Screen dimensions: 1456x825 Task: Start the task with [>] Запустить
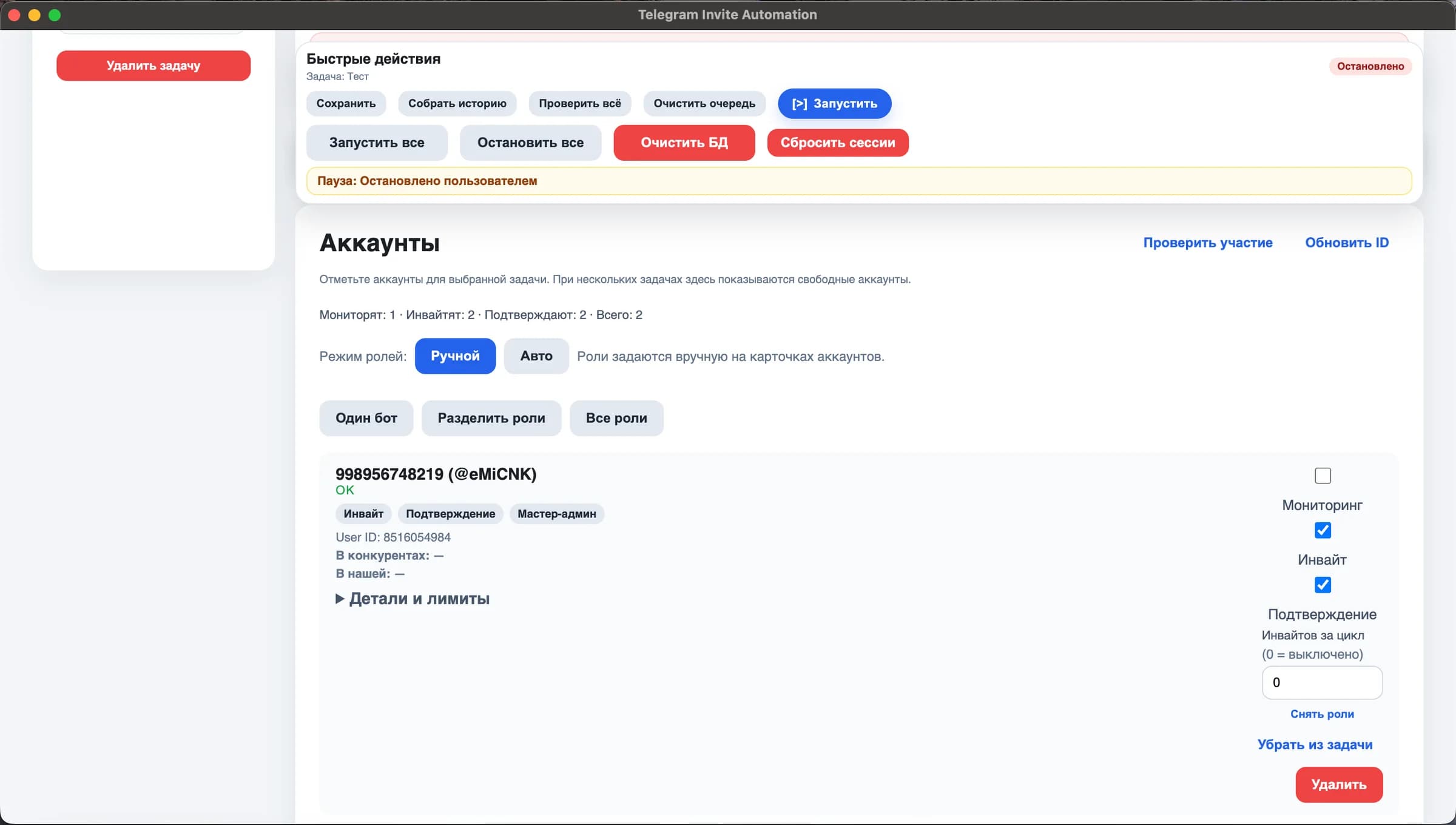[835, 104]
